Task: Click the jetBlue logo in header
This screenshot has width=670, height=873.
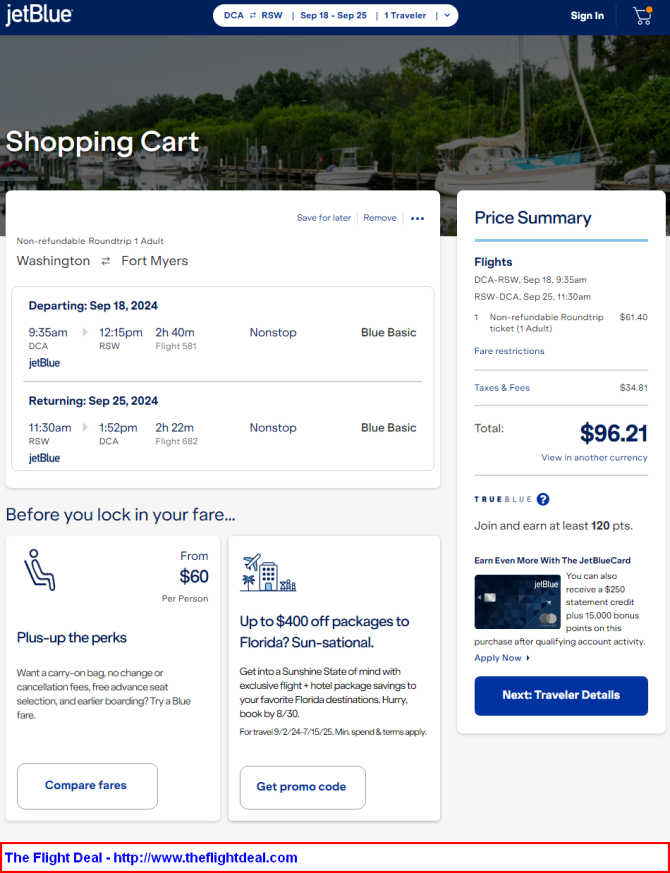Action: coord(39,15)
